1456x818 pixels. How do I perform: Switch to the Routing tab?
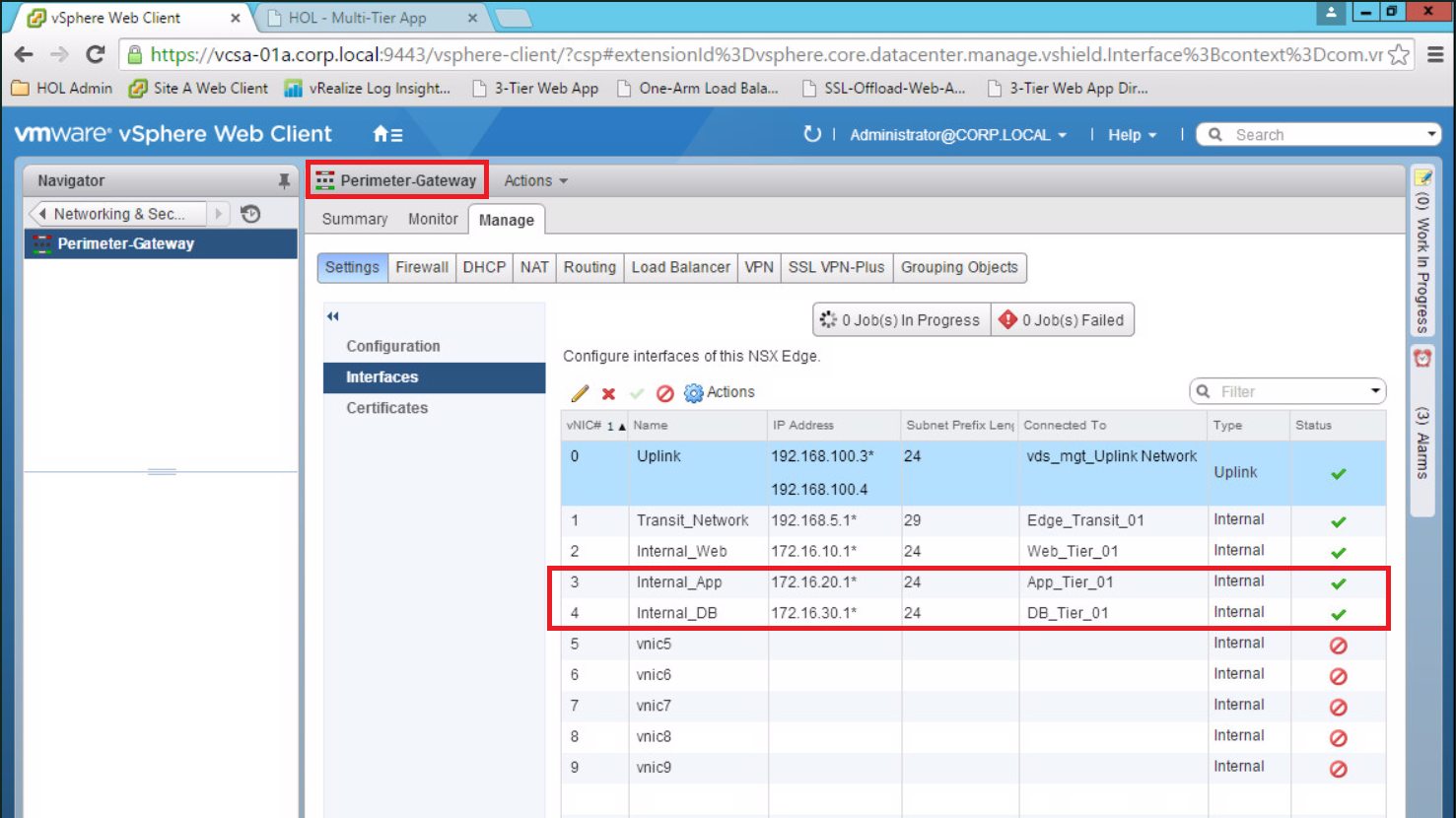[589, 267]
